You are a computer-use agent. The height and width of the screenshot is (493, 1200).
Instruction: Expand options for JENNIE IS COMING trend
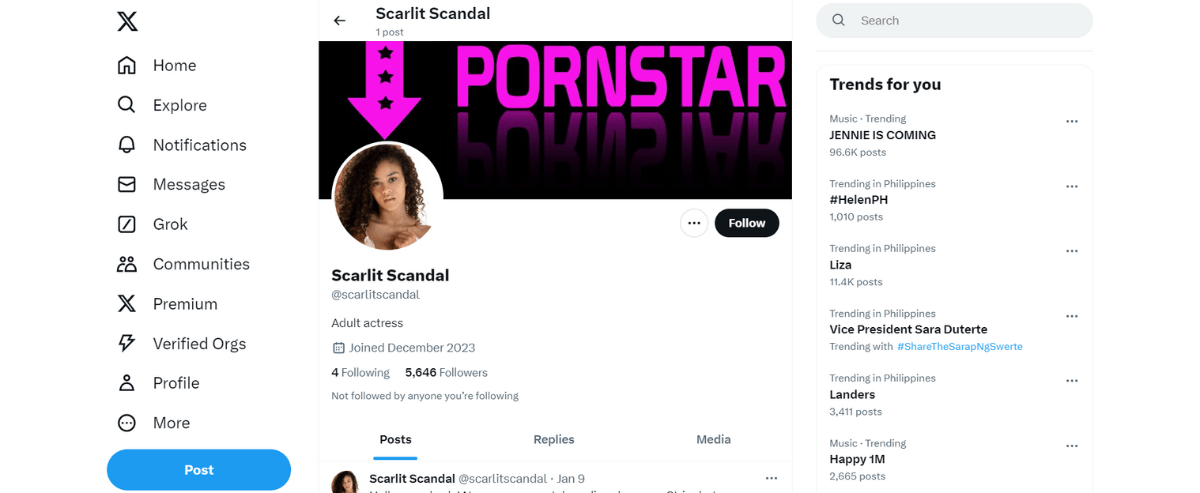pyautogui.click(x=1072, y=121)
